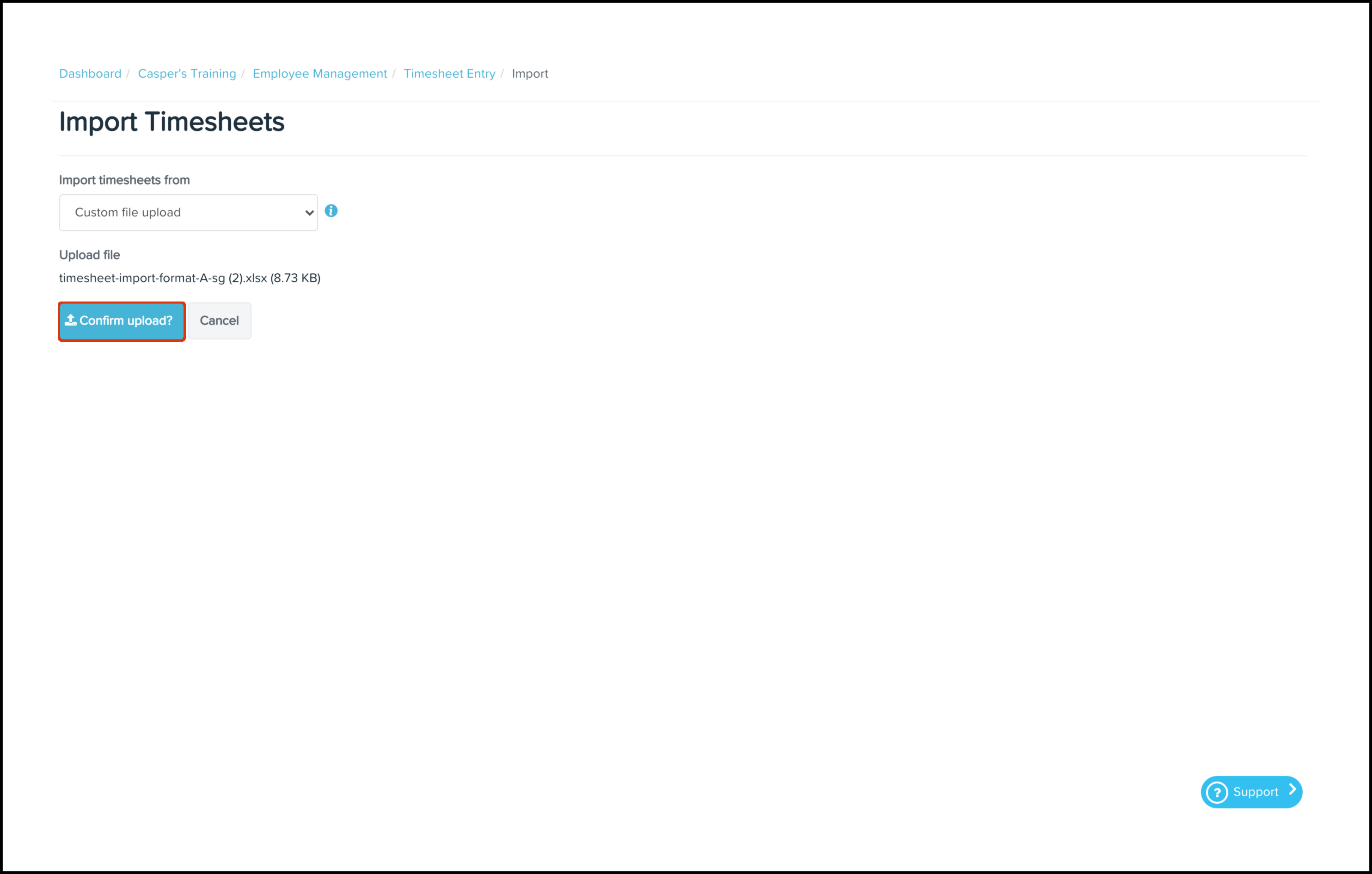Viewport: 1372px width, 874px height.
Task: Return to the Timesheet Entry breadcrumb link
Action: click(x=449, y=74)
